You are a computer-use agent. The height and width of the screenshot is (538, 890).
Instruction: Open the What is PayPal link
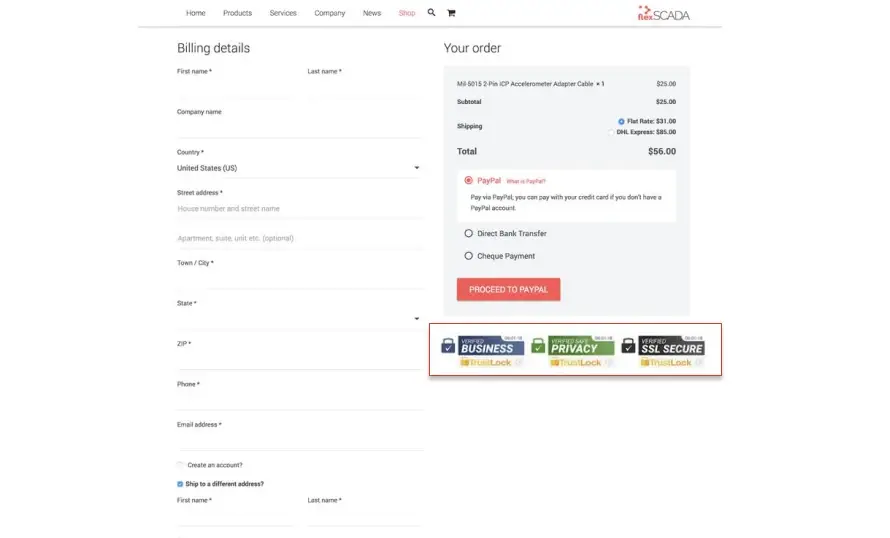526,182
